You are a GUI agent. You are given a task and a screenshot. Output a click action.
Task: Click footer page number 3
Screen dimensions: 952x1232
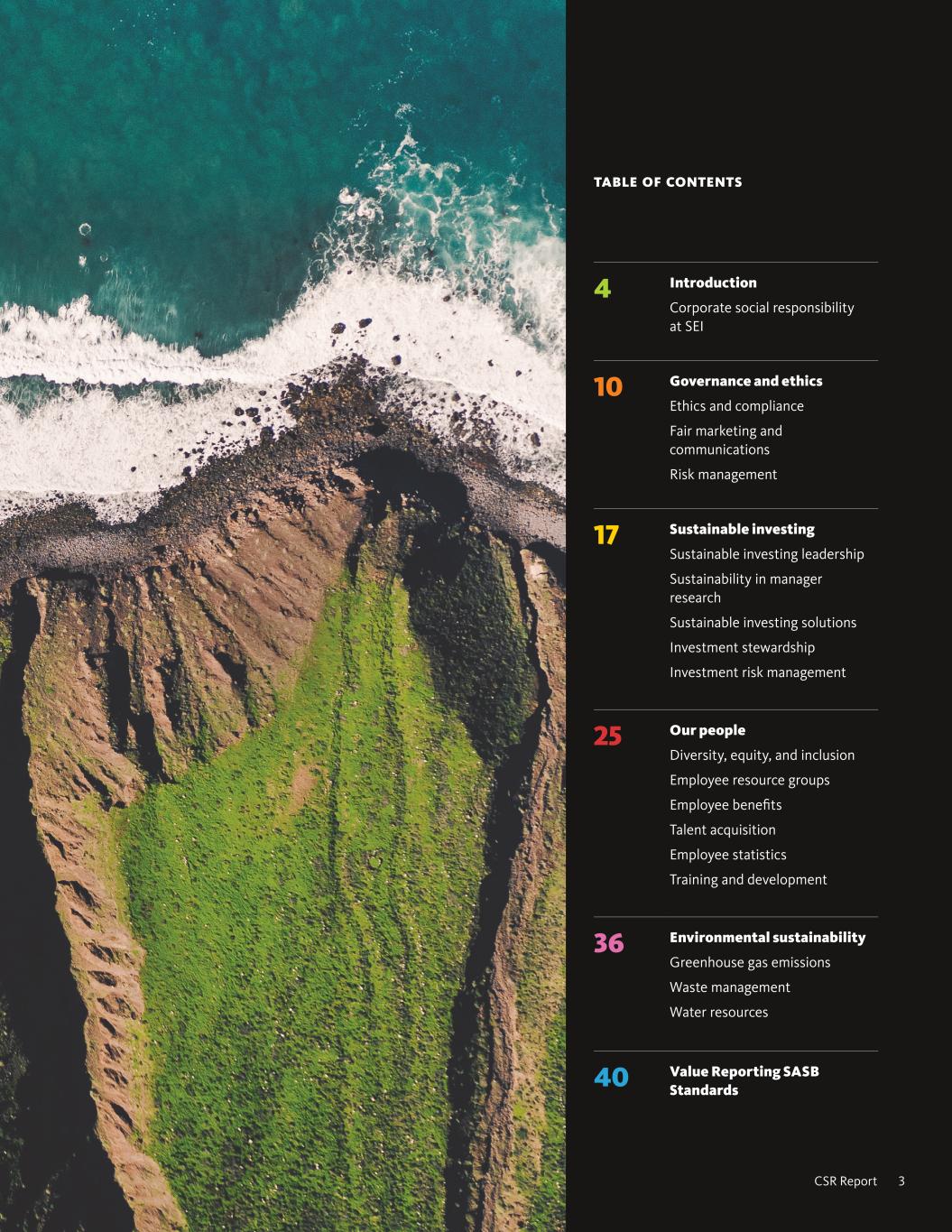click(x=901, y=1181)
